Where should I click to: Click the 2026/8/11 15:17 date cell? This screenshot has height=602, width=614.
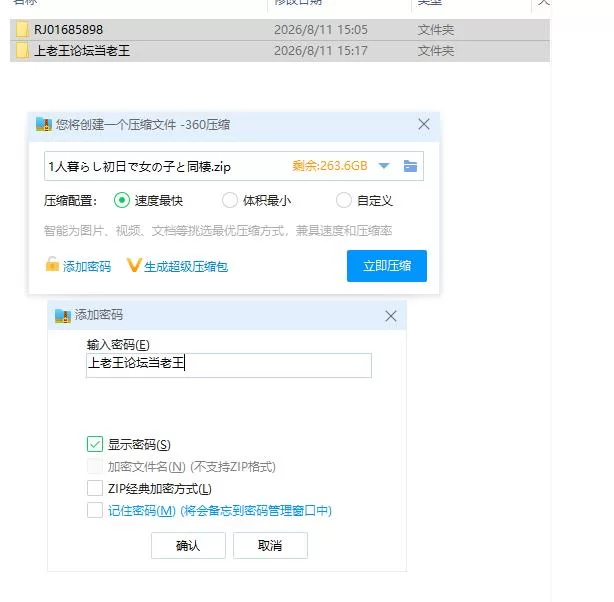[321, 51]
